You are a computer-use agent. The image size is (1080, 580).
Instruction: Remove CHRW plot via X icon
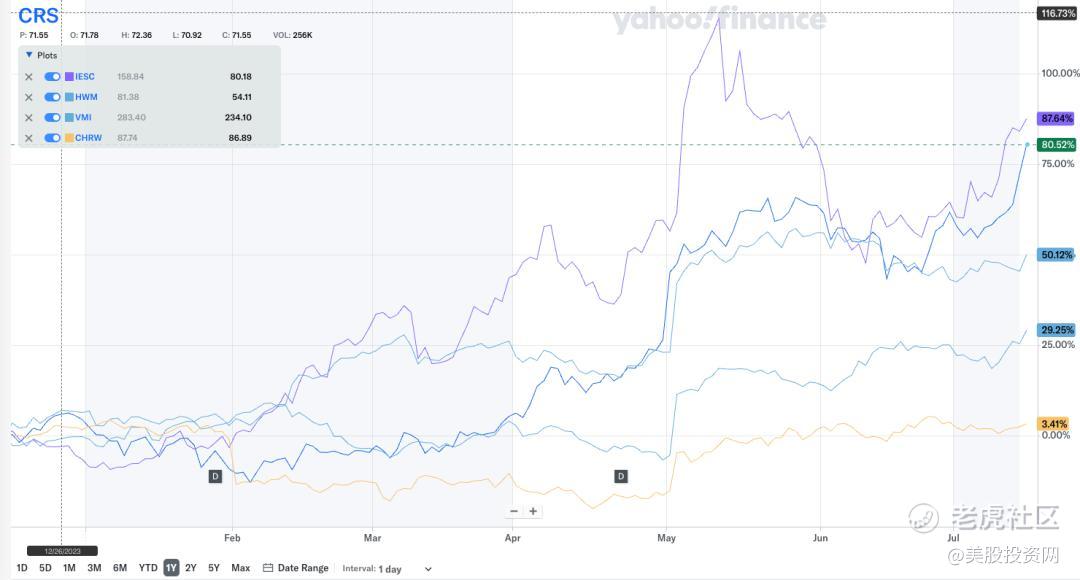click(x=28, y=138)
